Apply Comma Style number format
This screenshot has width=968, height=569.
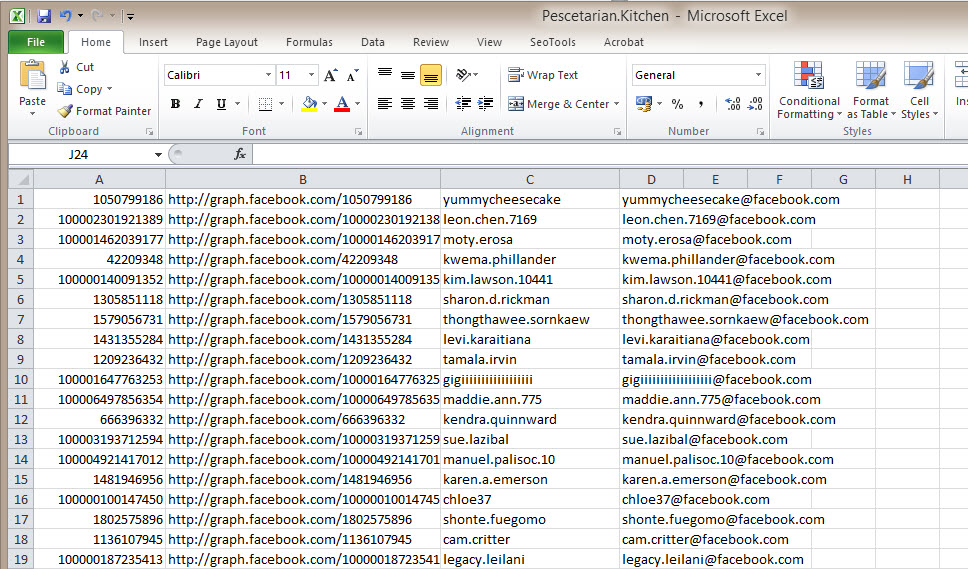click(x=701, y=104)
